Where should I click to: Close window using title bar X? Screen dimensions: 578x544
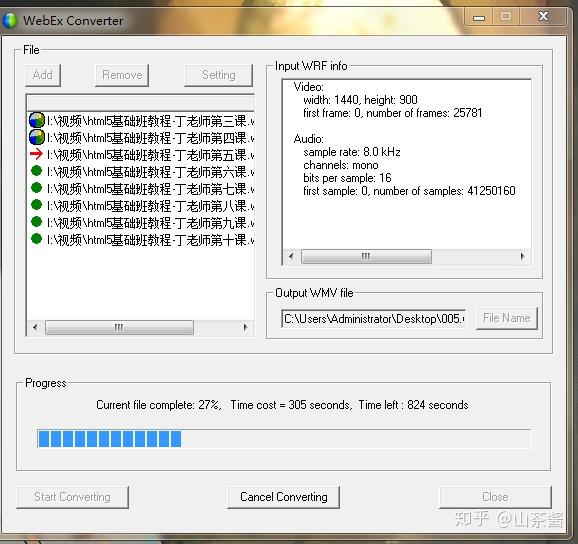[543, 17]
